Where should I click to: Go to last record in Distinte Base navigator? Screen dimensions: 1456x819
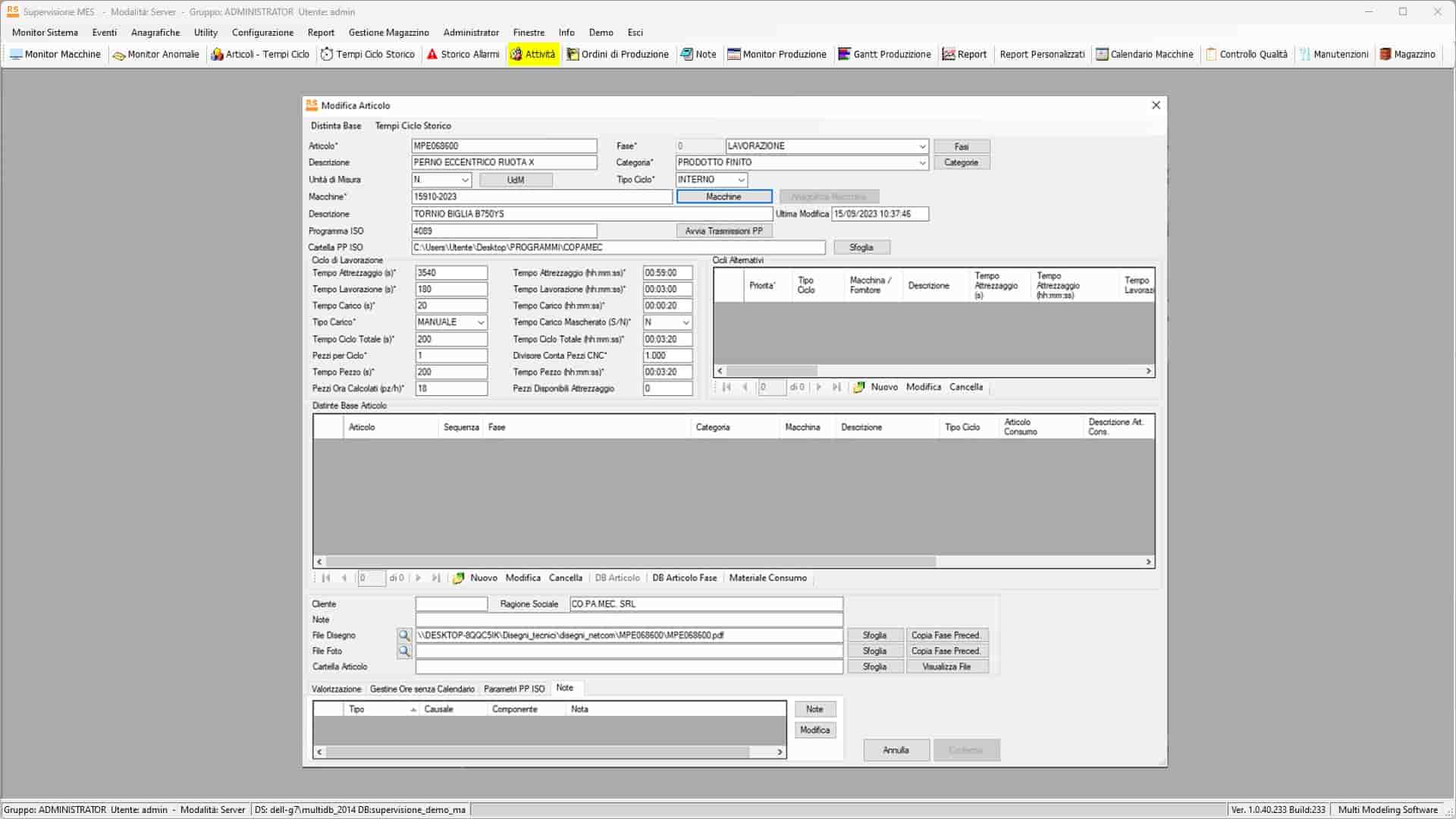coord(436,579)
